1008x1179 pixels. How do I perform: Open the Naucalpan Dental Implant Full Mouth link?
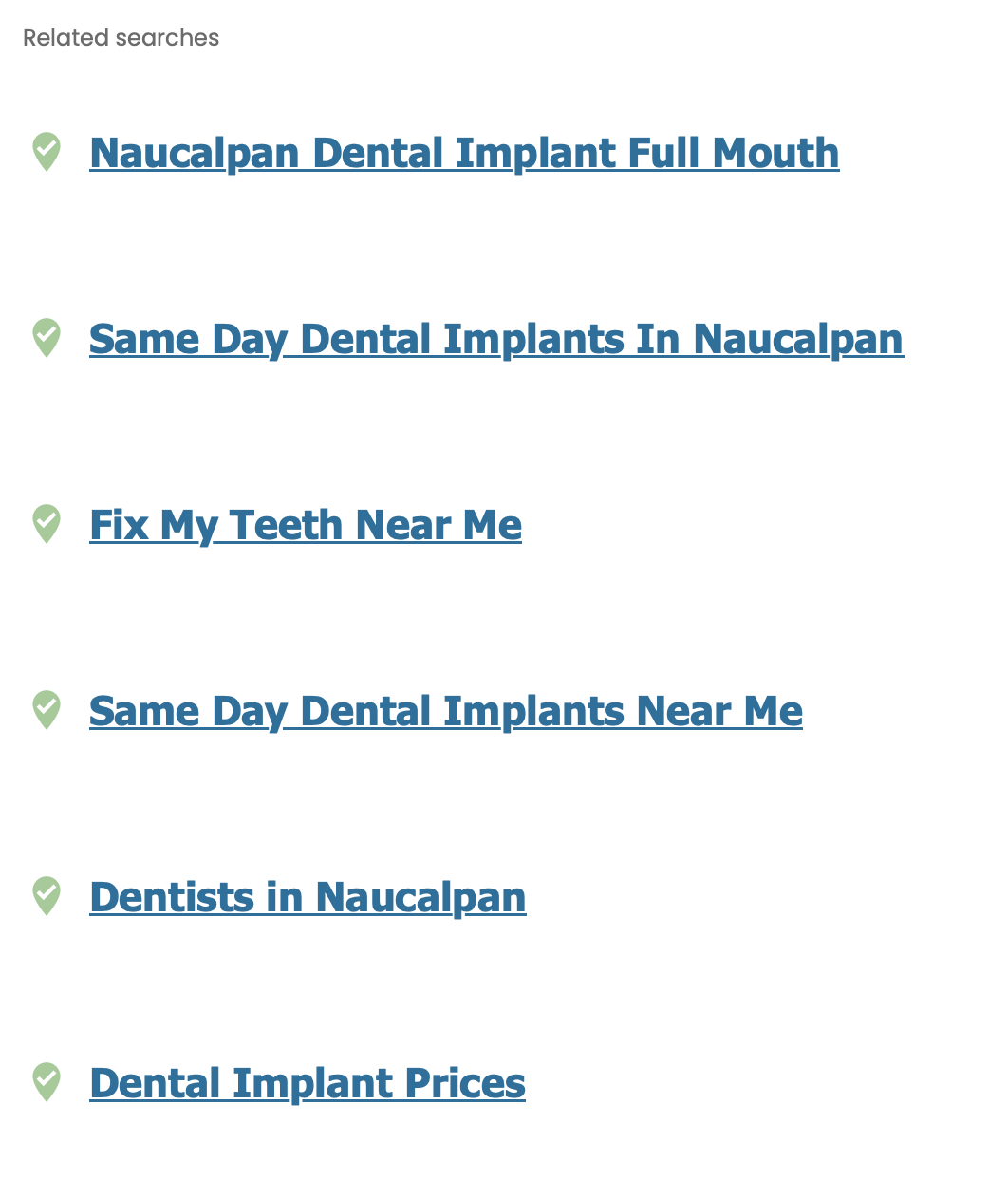pyautogui.click(x=464, y=153)
